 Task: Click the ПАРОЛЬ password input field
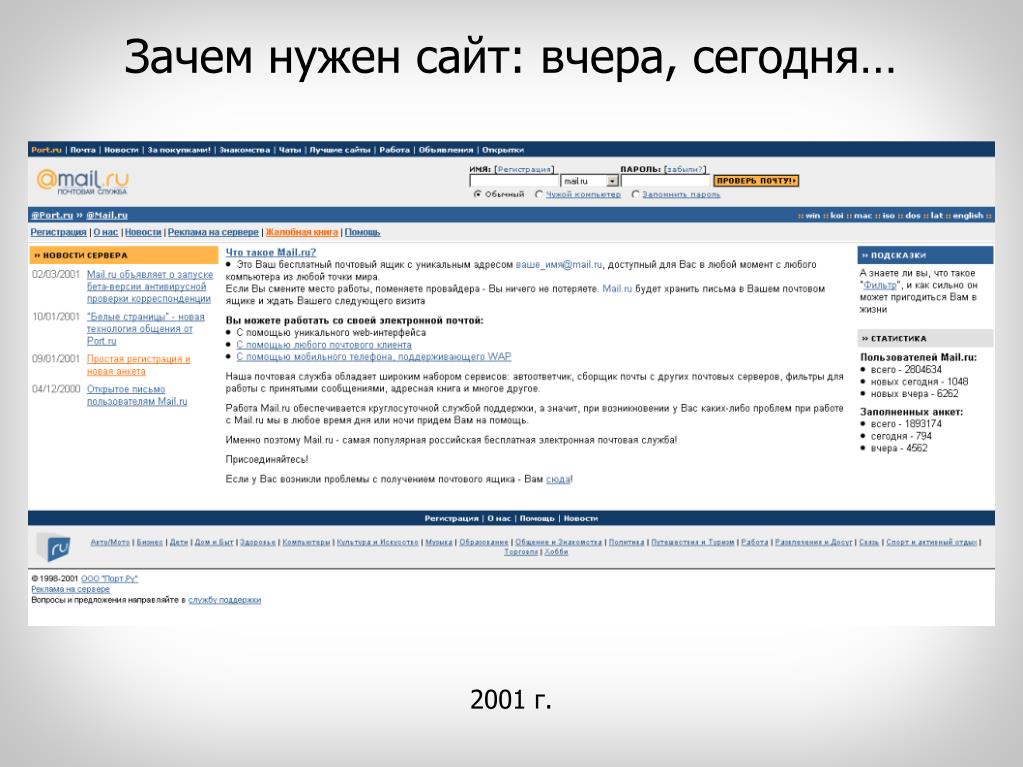(x=665, y=181)
